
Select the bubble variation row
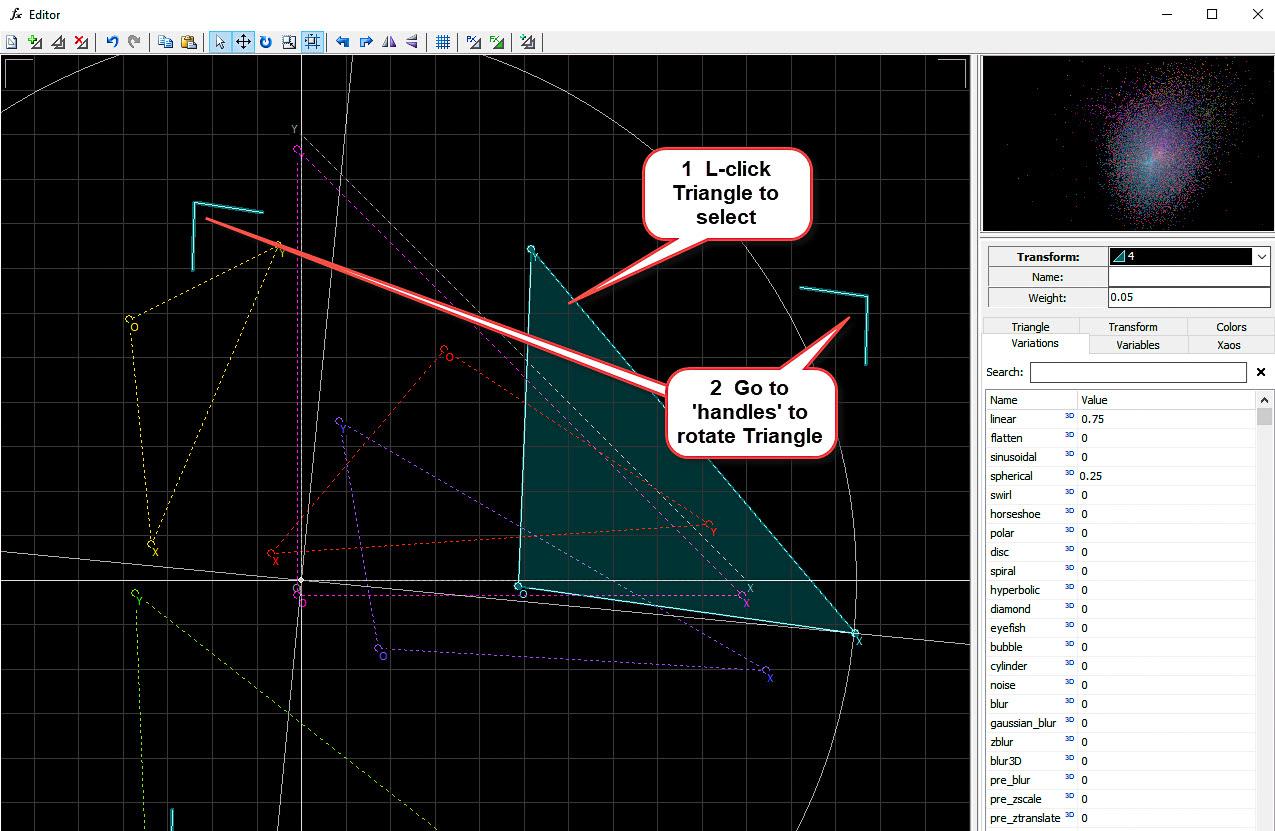(1120, 647)
